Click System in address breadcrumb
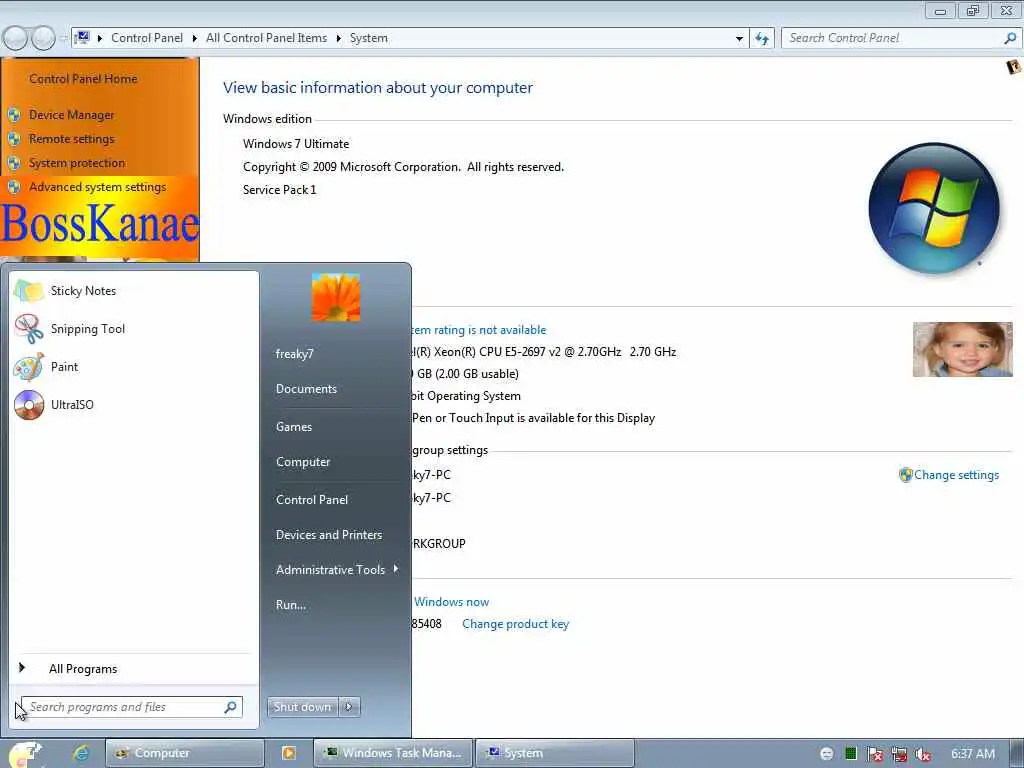 pyautogui.click(x=368, y=38)
